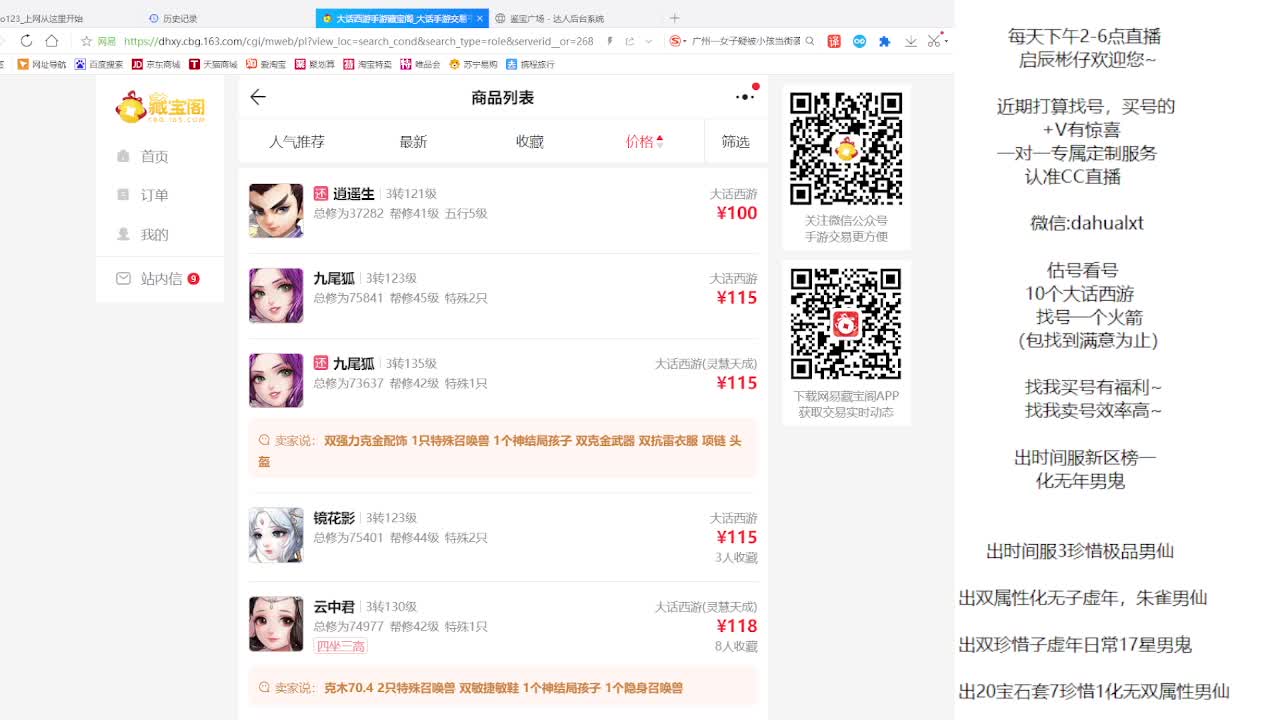Open the 京东商城 bookmark
1280x720 pixels.
(156, 64)
